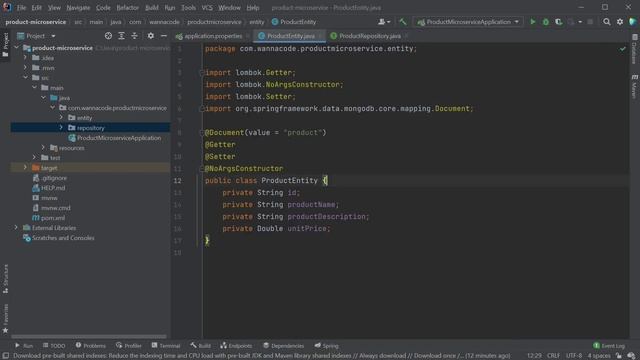The width and height of the screenshot is (640, 360).
Task: Run the application with the green play button
Action: pyautogui.click(x=533, y=22)
